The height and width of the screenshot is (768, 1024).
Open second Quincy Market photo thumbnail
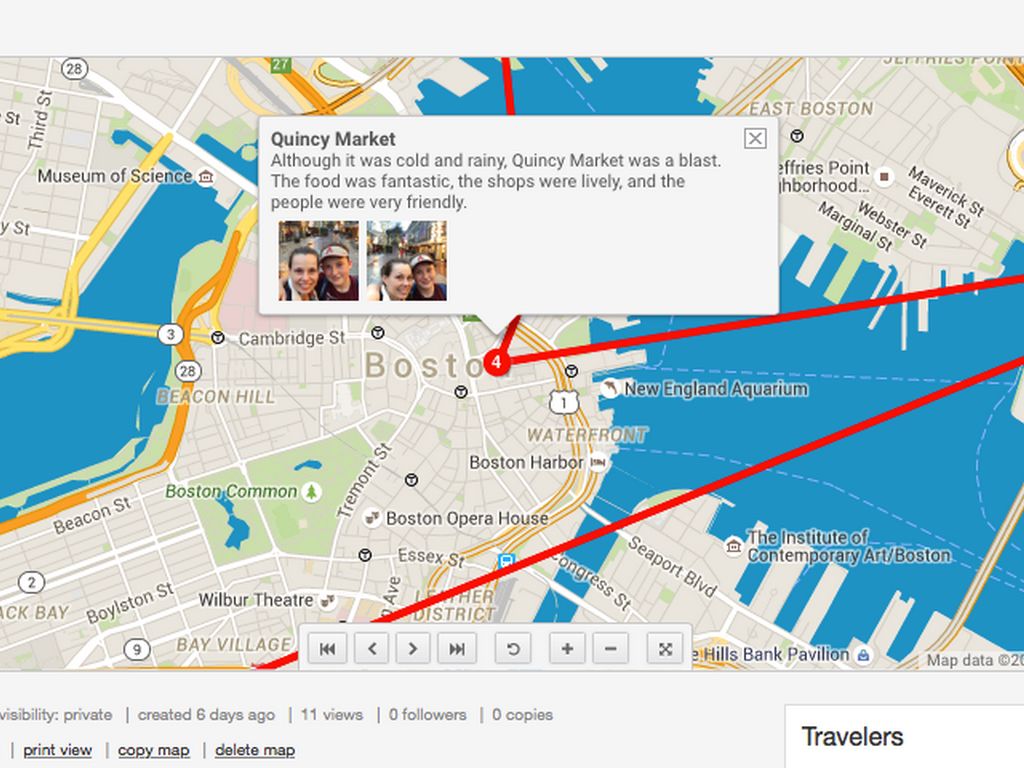point(407,261)
